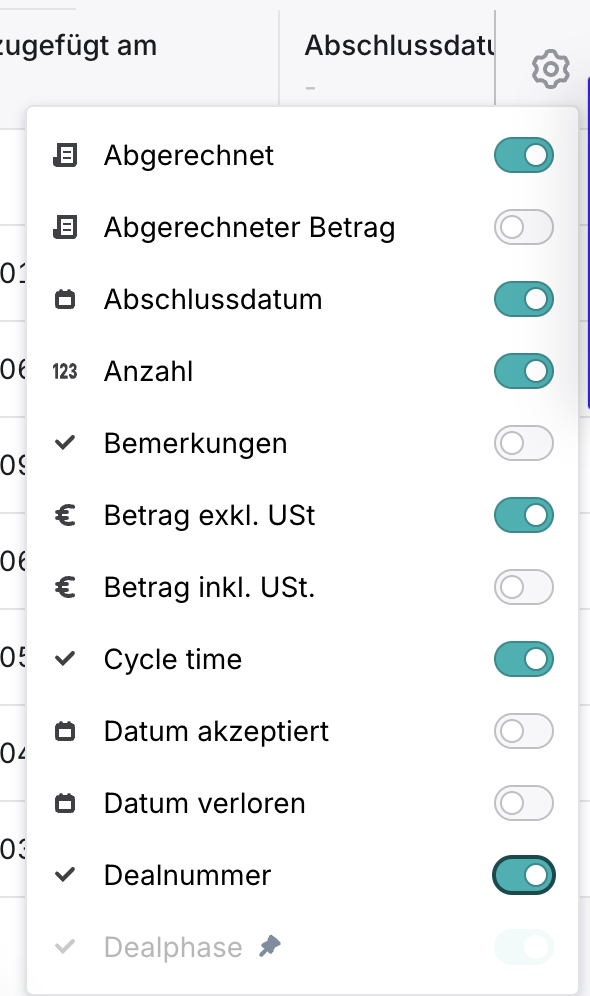Click the hinzugefügt am column header
The width and height of the screenshot is (590, 996).
(77, 46)
